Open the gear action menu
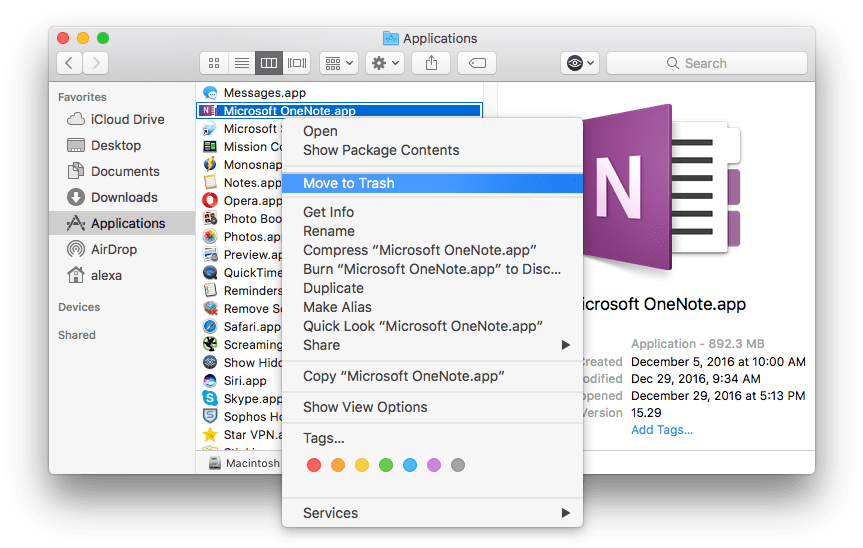The width and height of the screenshot is (863, 548). point(385,63)
